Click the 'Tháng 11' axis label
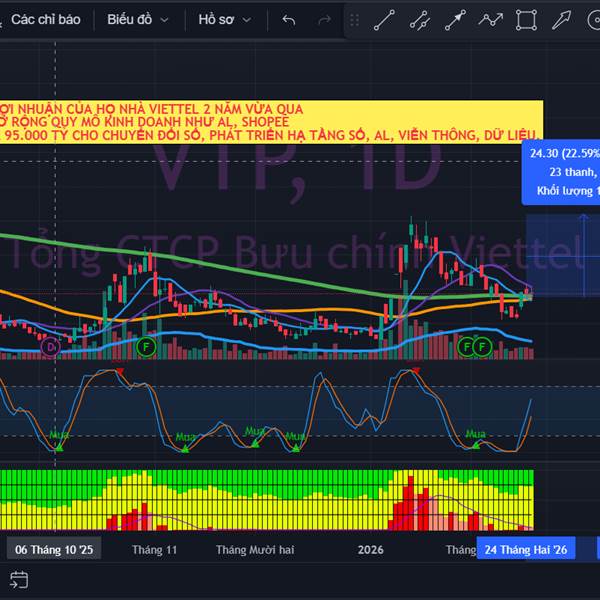600x600 pixels. (155, 550)
